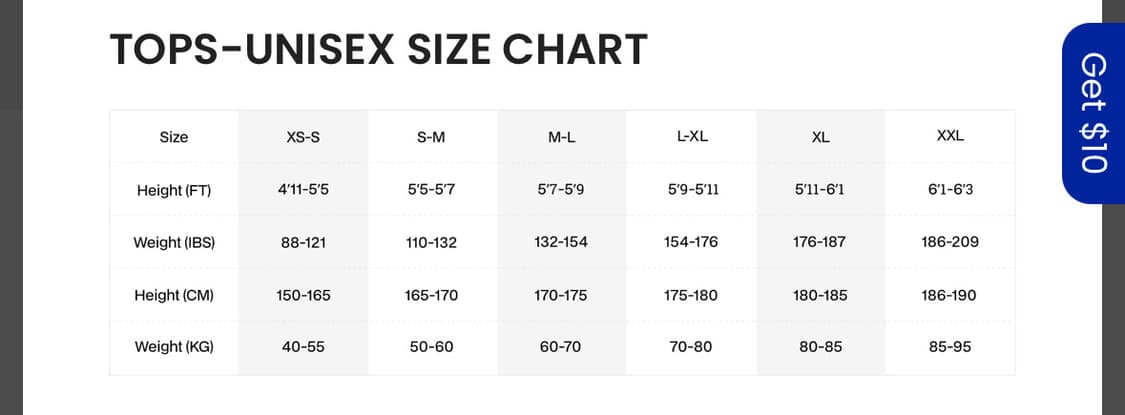Image resolution: width=1125 pixels, height=415 pixels.
Task: Click the 4'11-5'5 height cell
Action: pyautogui.click(x=303, y=190)
